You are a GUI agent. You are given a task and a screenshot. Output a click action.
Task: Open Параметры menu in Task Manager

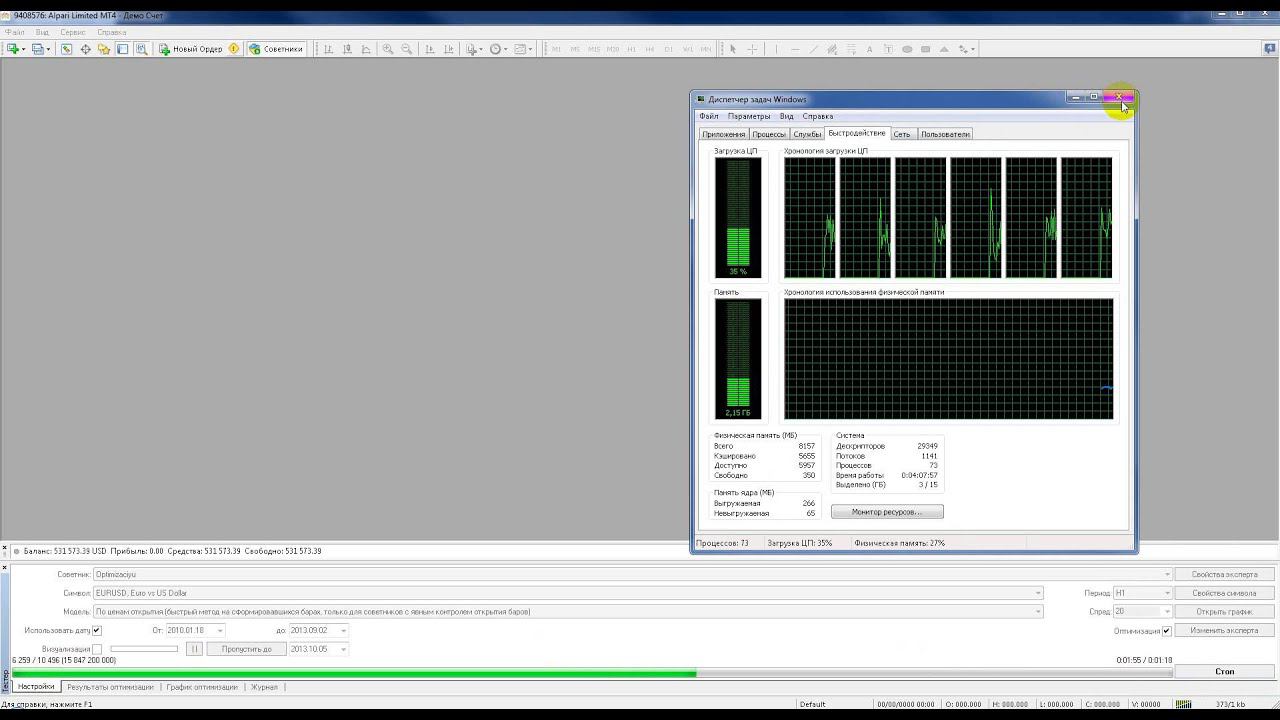749,116
